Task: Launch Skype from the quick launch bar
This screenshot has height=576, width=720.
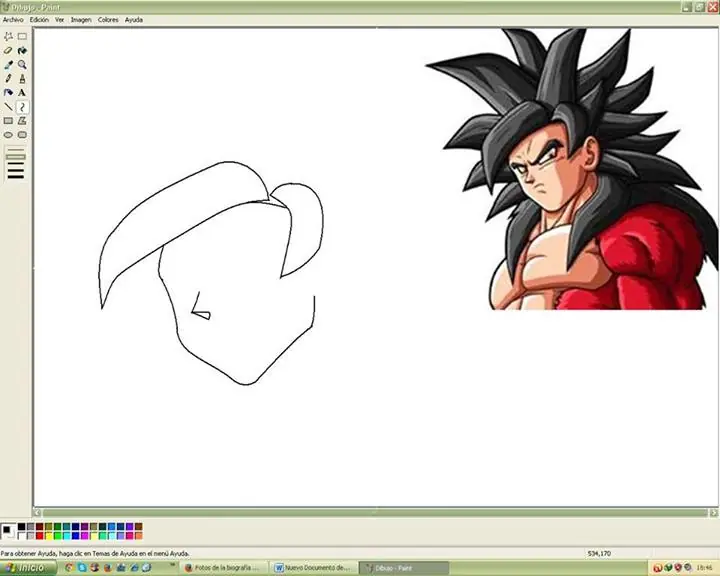Action: click(82, 568)
